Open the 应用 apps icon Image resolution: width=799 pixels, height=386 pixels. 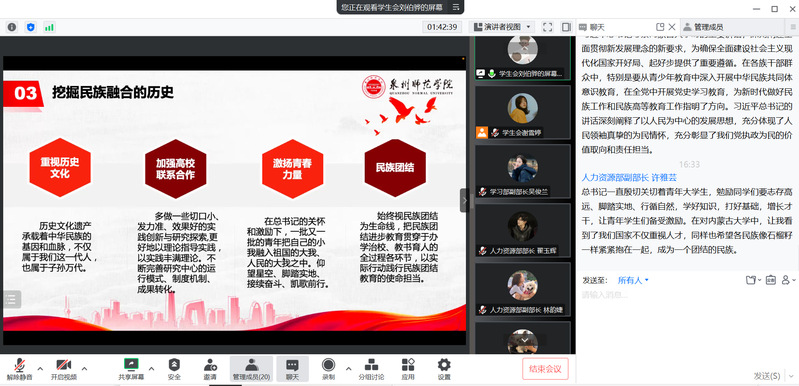click(x=408, y=369)
